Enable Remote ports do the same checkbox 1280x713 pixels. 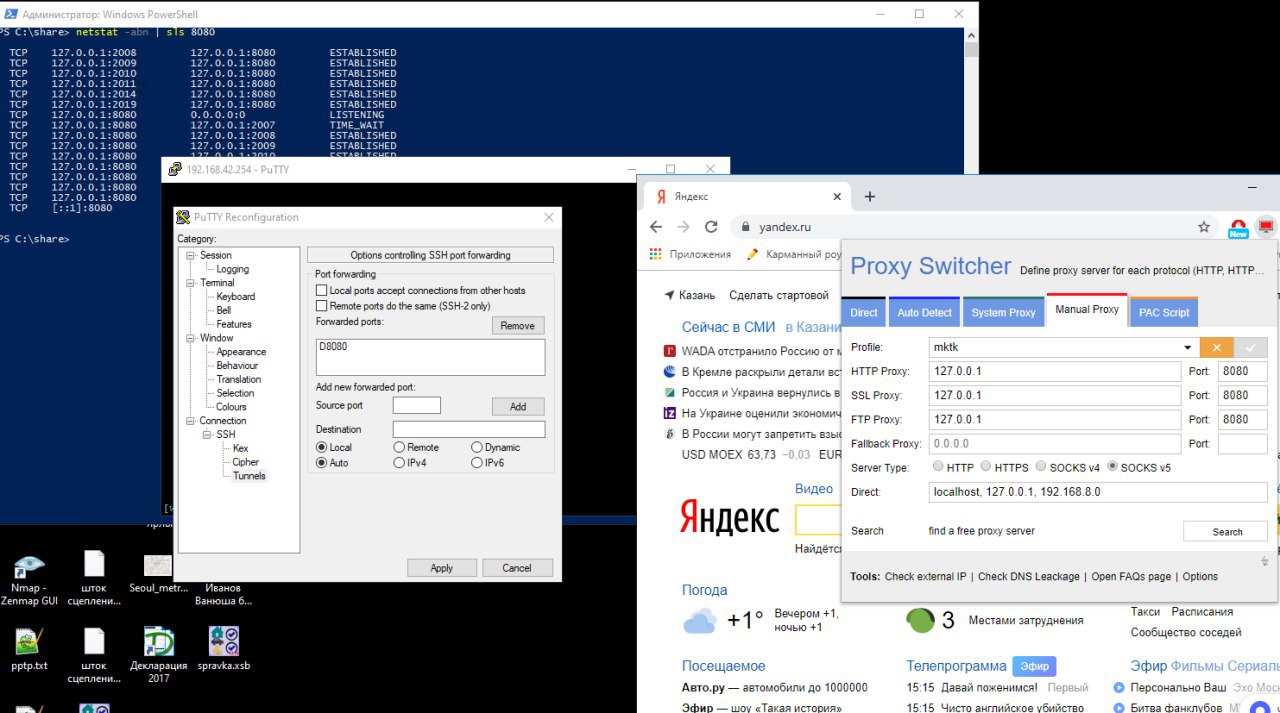322,305
